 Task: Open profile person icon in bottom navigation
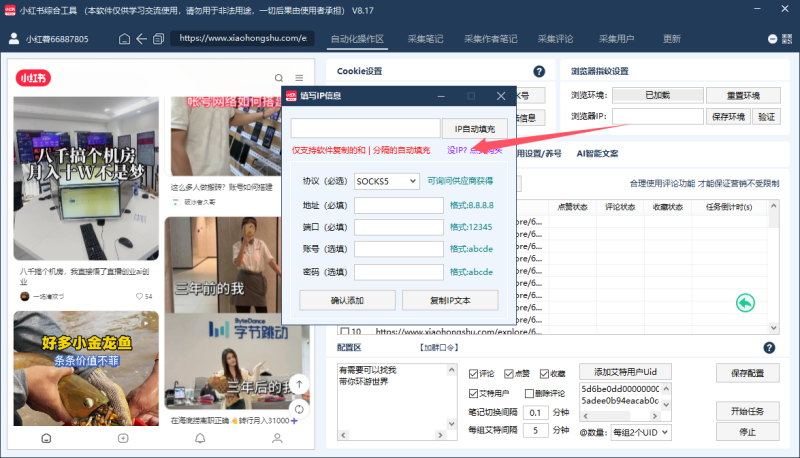pos(277,438)
